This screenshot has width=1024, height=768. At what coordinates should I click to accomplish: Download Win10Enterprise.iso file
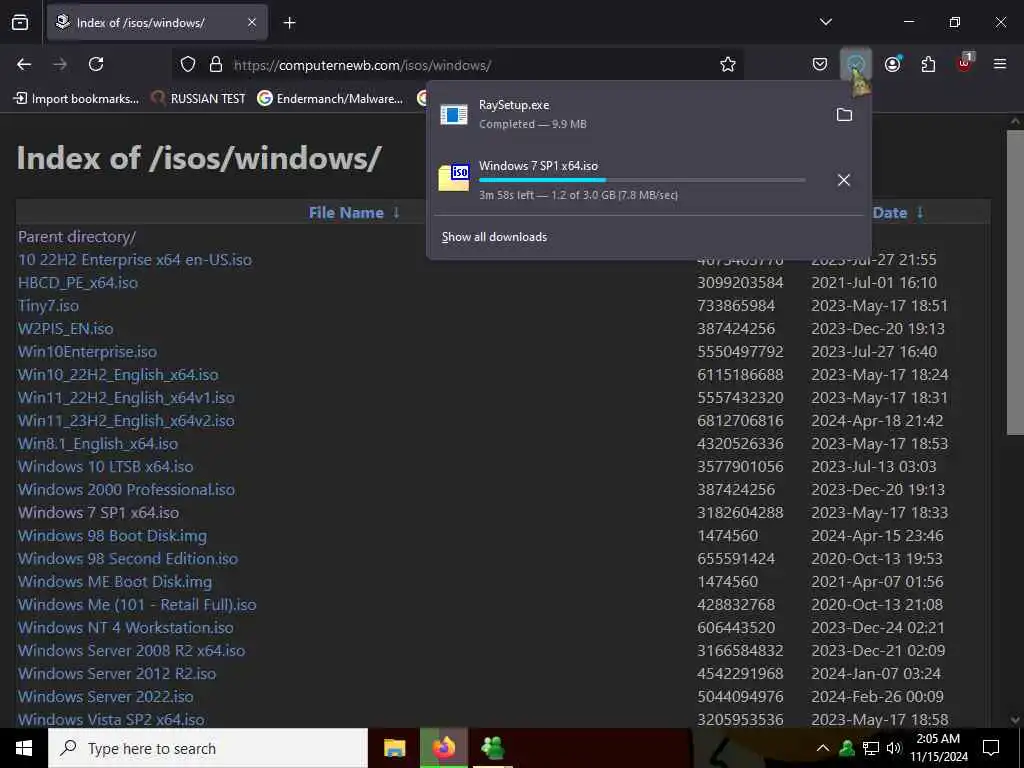pos(87,351)
